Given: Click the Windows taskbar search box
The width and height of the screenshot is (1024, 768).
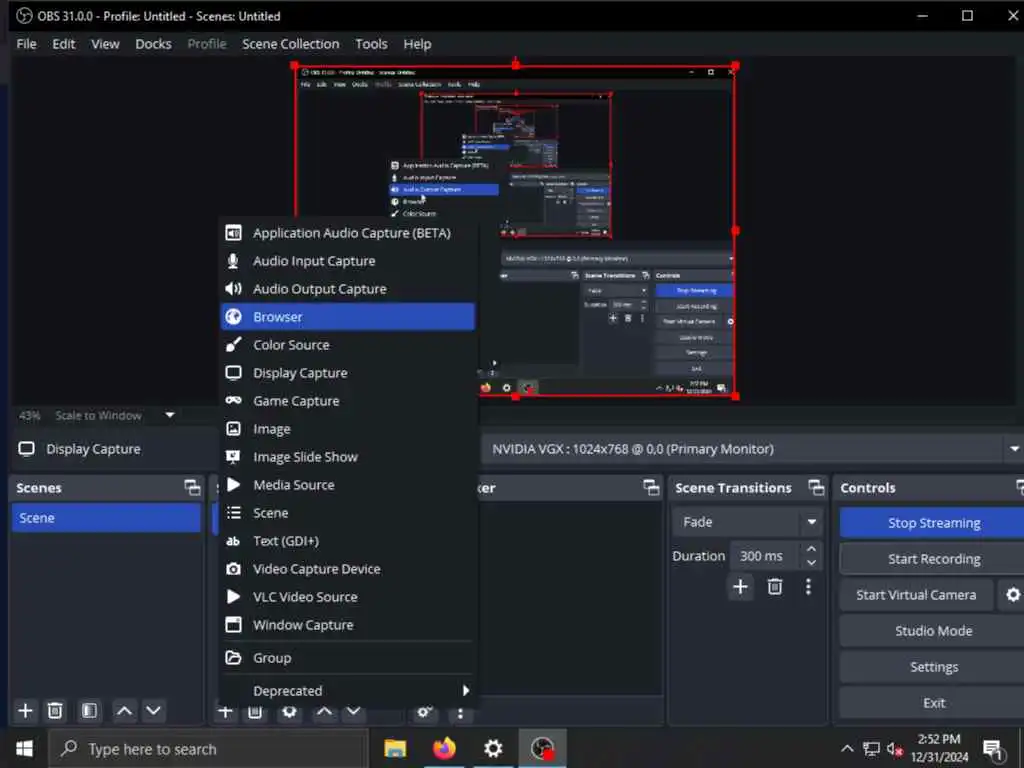Looking at the screenshot, I should click(x=209, y=749).
